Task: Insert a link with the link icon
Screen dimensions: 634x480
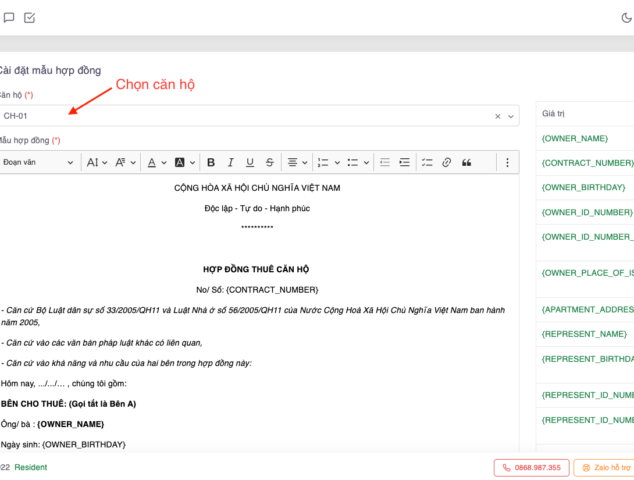Action: click(446, 162)
